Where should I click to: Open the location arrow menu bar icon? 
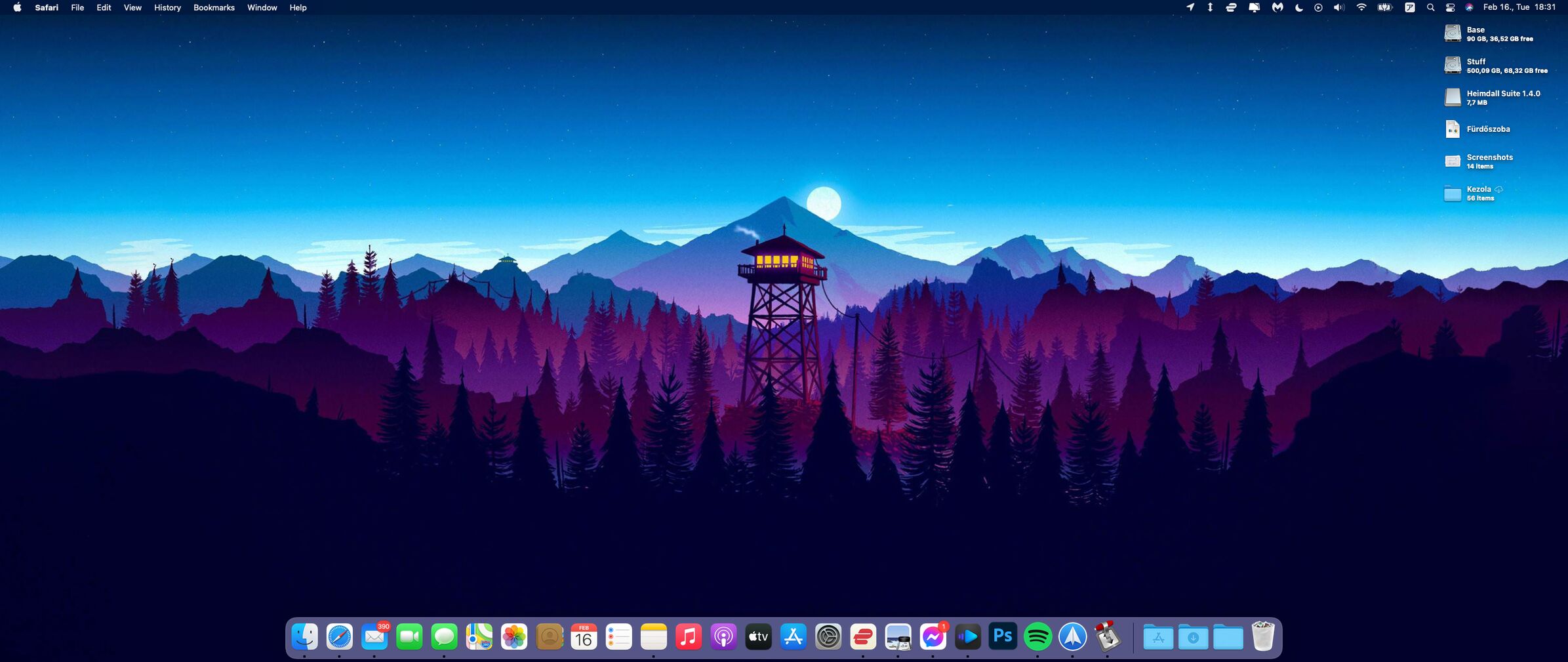click(x=1190, y=7)
